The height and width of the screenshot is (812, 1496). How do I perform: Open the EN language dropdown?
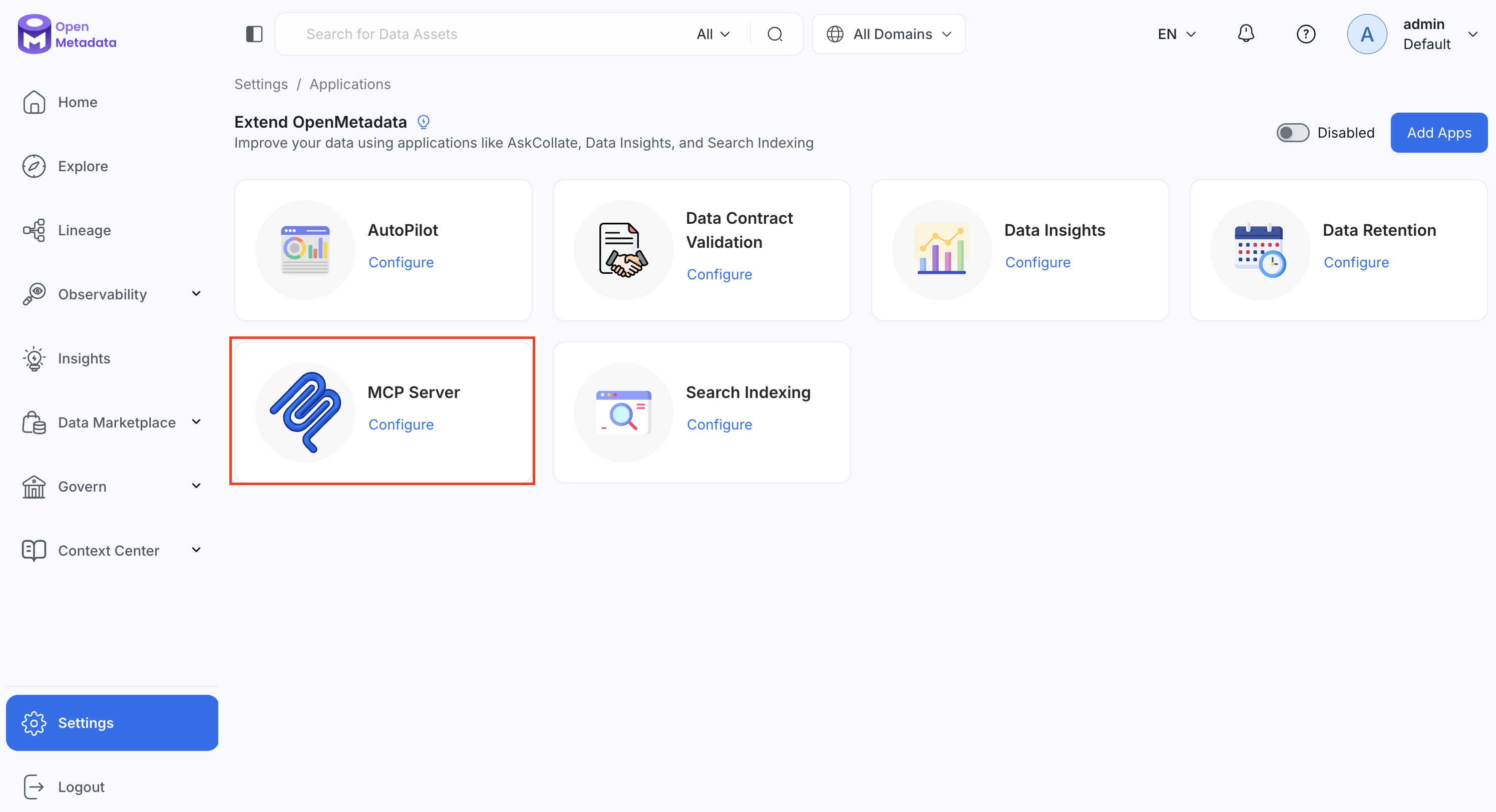(1177, 34)
